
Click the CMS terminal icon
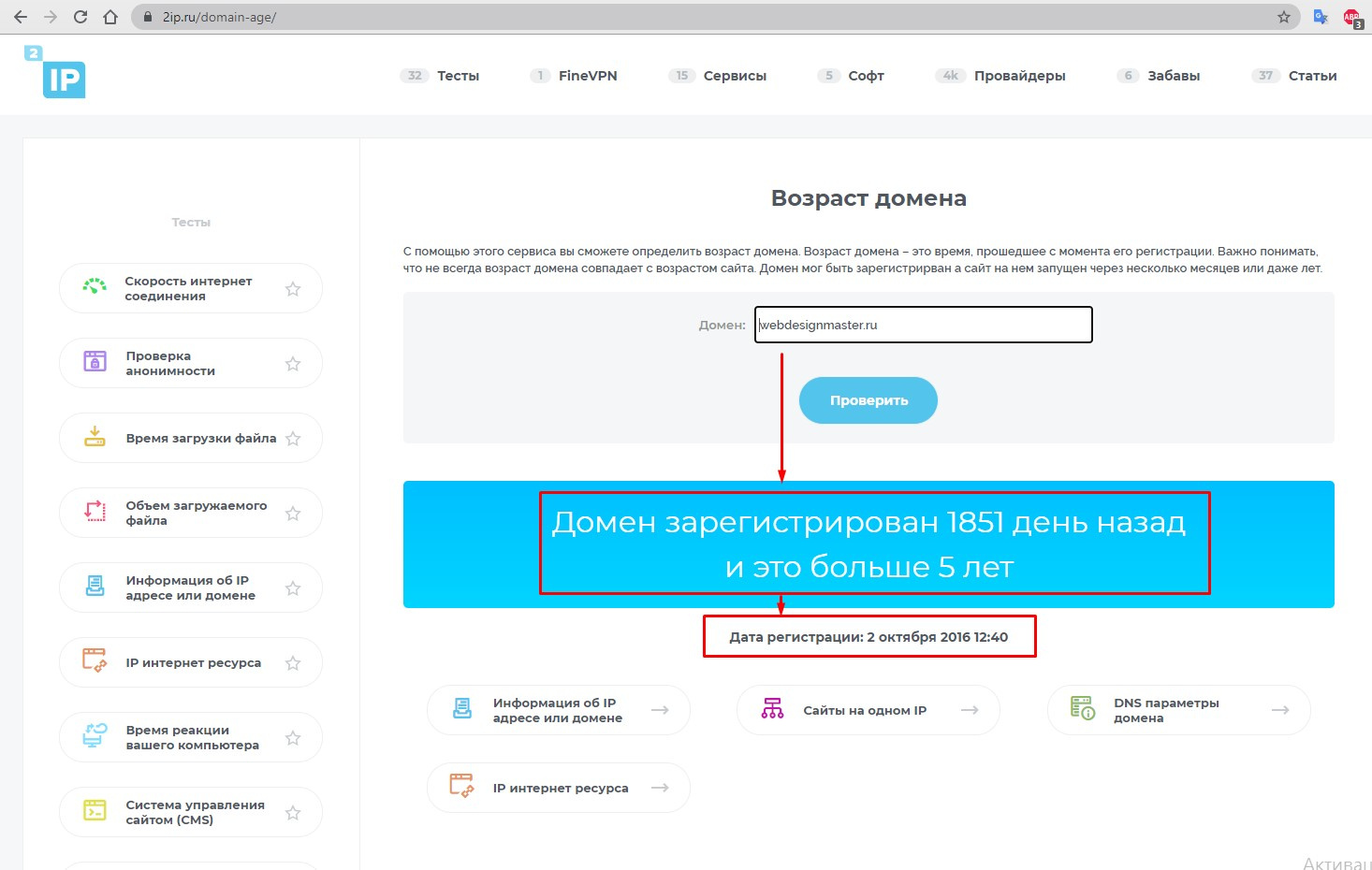tap(95, 811)
